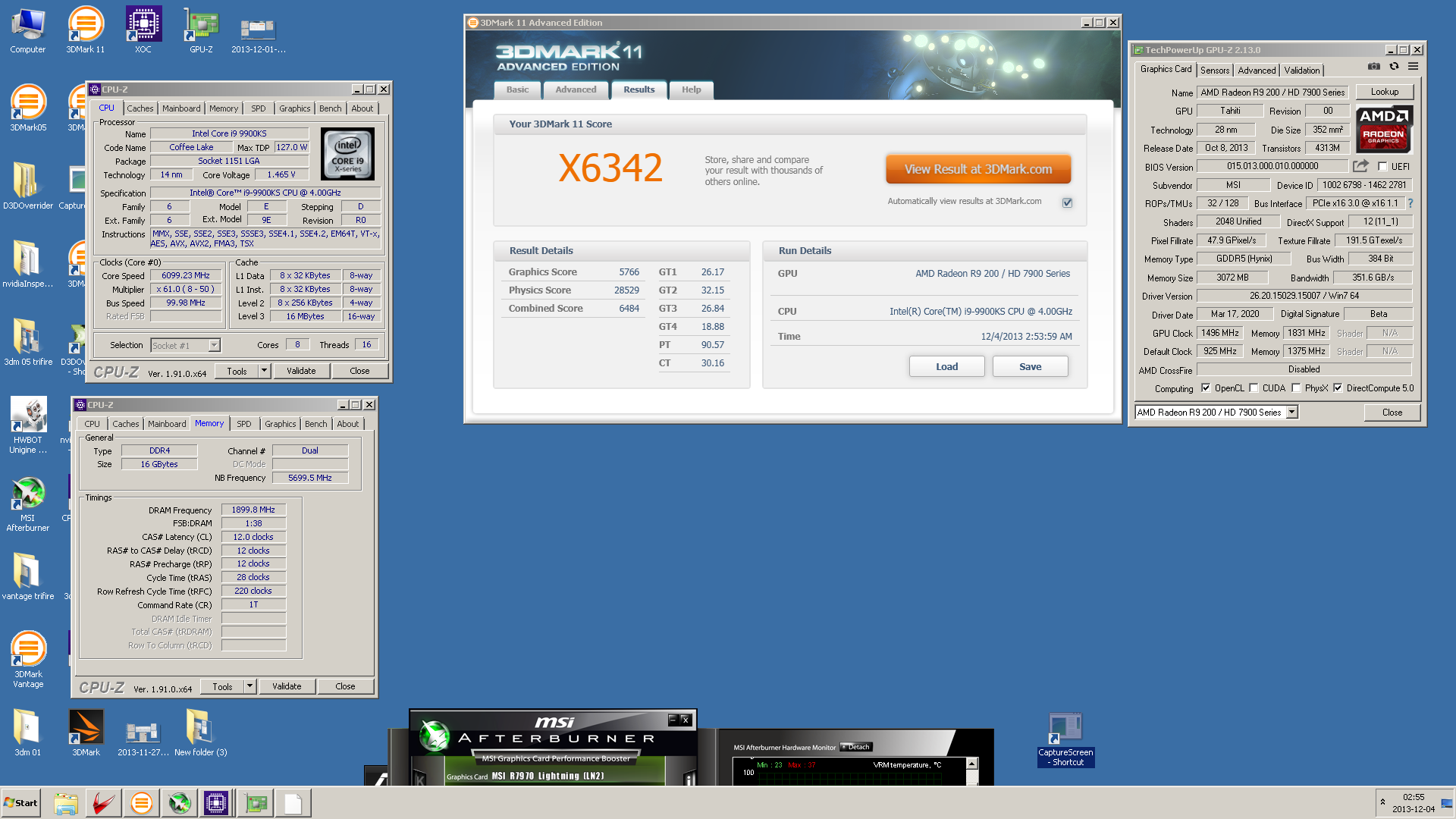
Task: Open the nvidiaInspector folder icon
Action: pos(28,265)
